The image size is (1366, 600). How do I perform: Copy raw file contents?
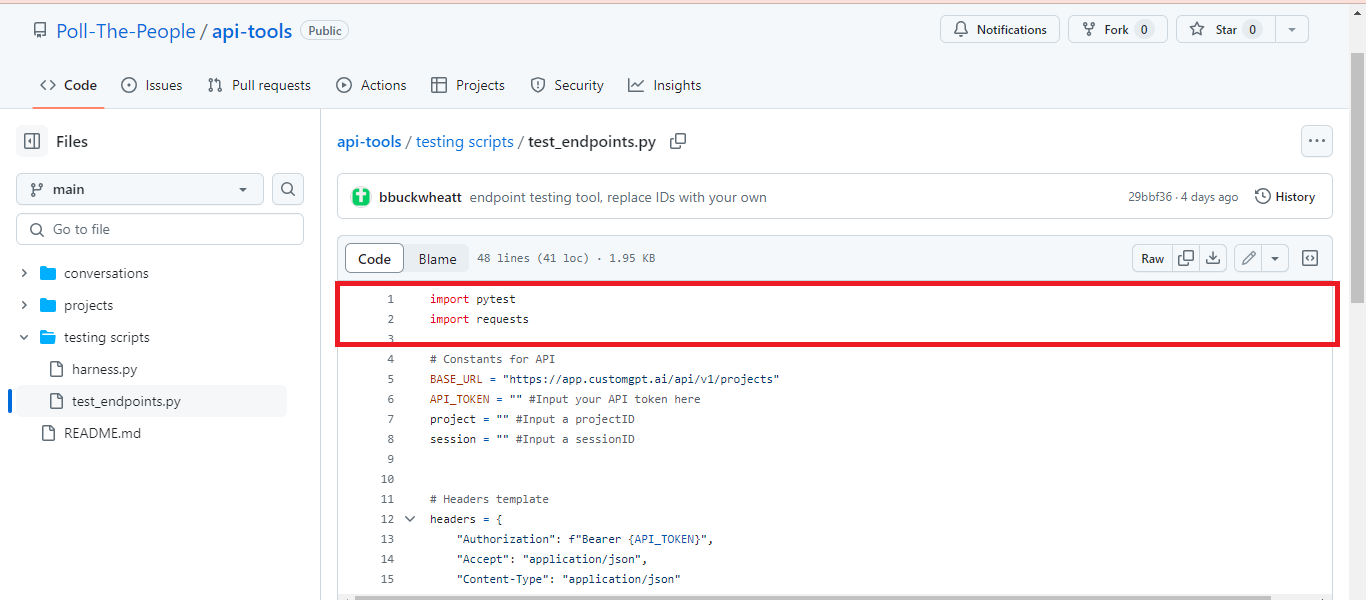(x=1185, y=257)
